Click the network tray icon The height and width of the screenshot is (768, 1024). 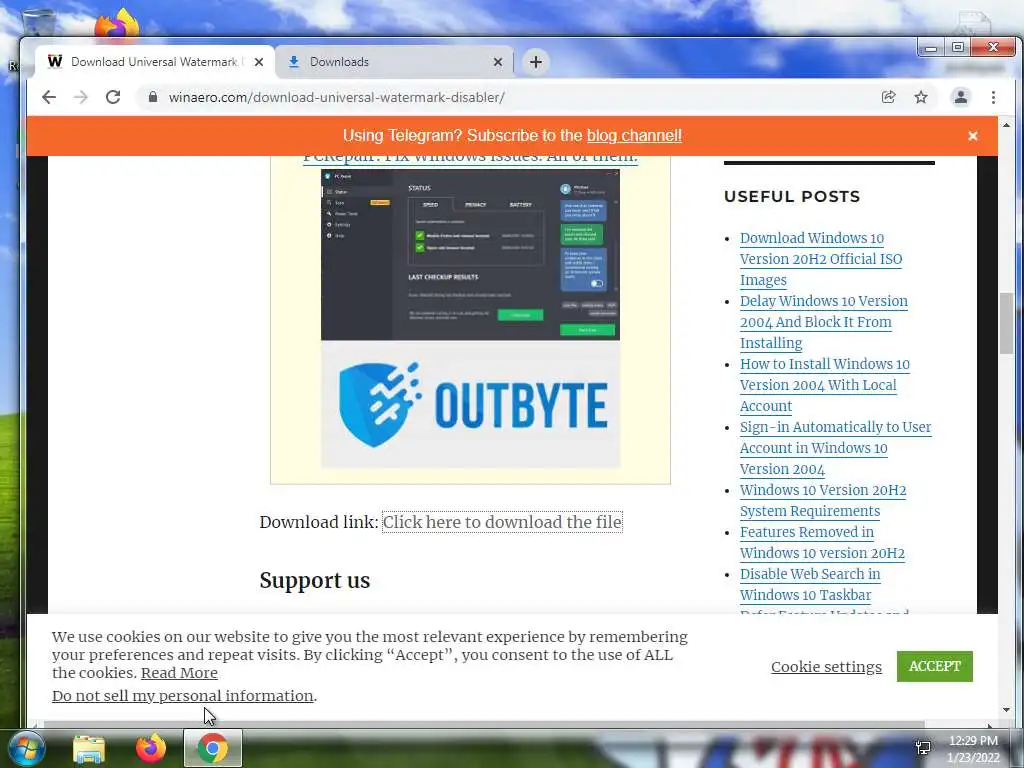point(923,748)
